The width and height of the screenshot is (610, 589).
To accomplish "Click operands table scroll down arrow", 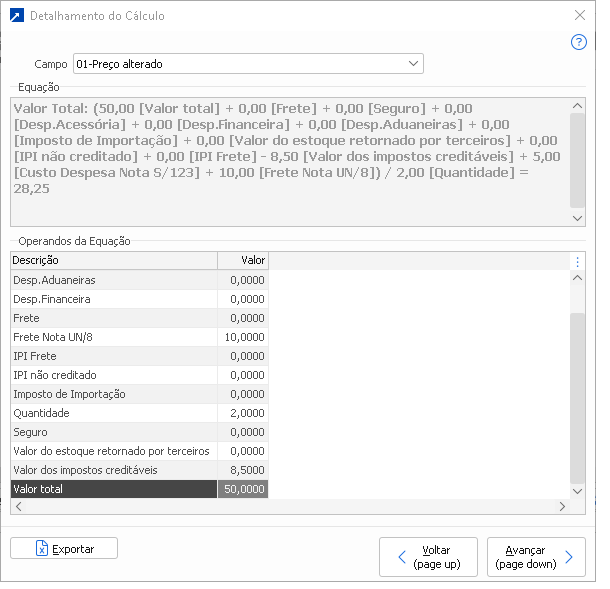I will point(577,491).
